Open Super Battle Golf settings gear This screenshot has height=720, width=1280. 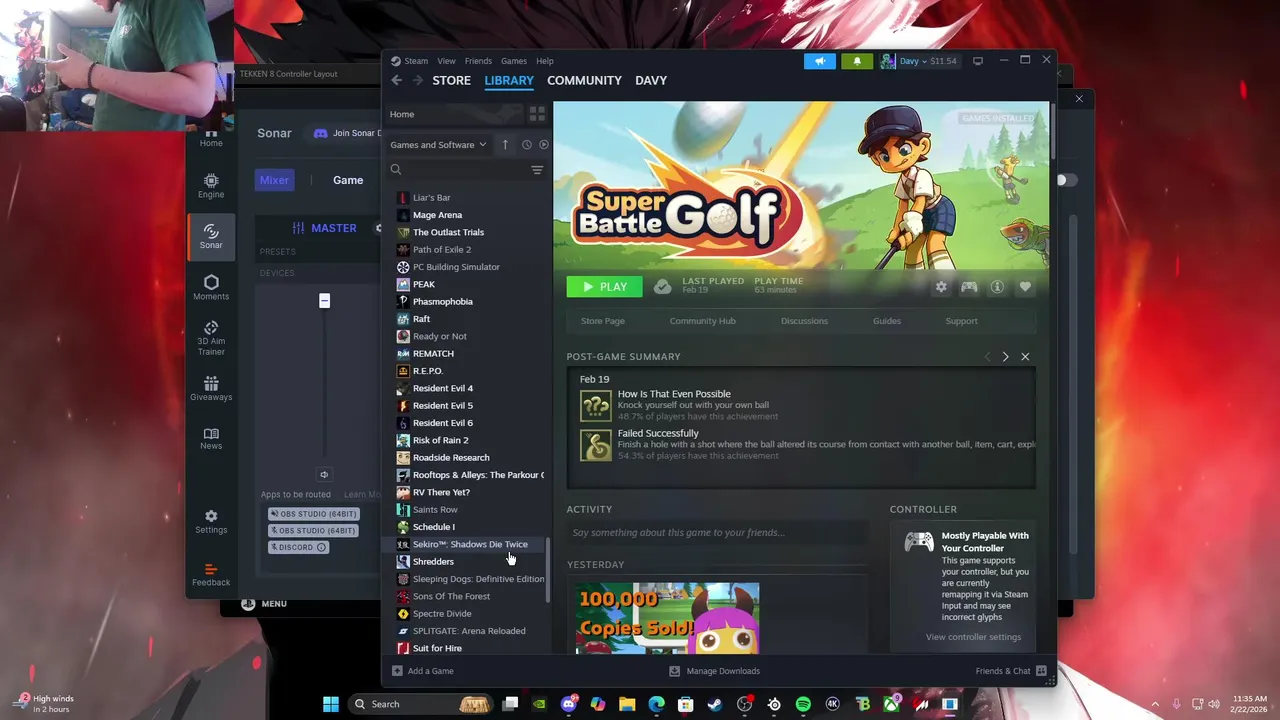[941, 287]
